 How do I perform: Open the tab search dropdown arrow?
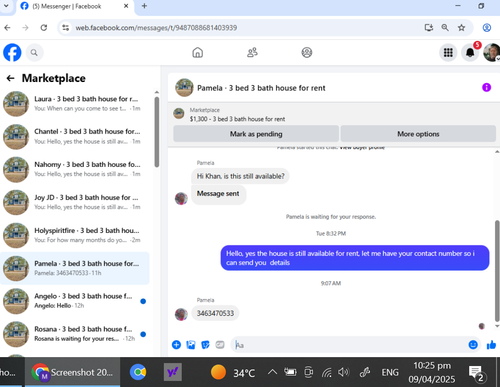[x=6, y=6]
